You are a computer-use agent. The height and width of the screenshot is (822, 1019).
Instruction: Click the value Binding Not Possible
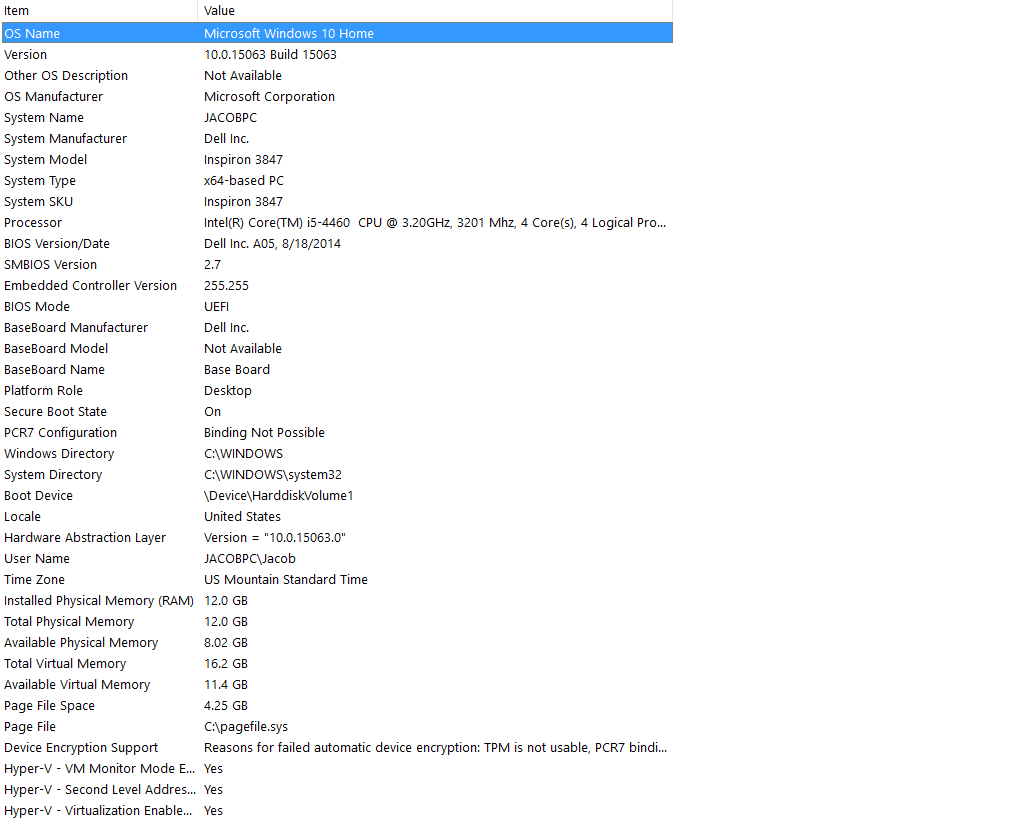pos(264,433)
